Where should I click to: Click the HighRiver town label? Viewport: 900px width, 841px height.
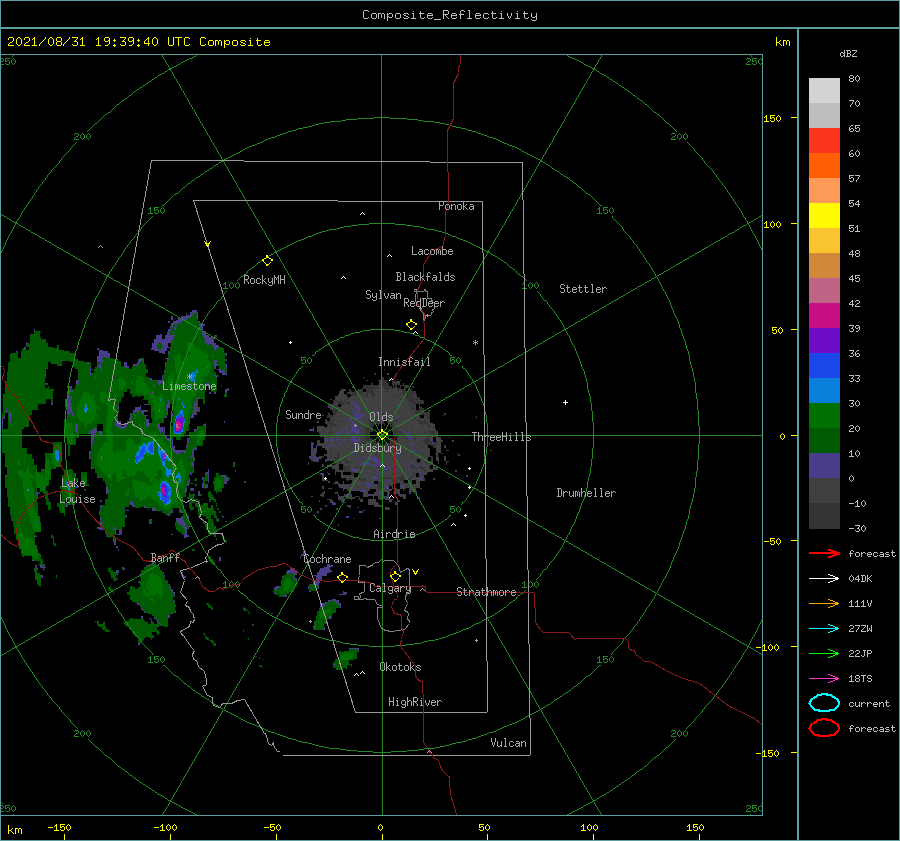[415, 702]
